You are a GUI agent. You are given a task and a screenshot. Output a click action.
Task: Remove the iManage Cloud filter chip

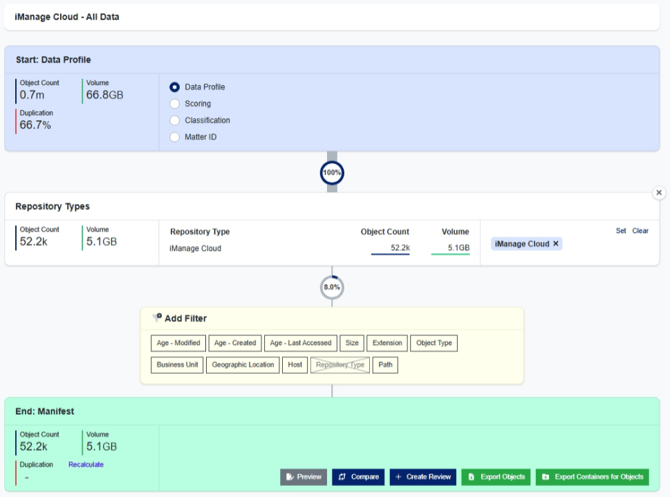[555, 244]
